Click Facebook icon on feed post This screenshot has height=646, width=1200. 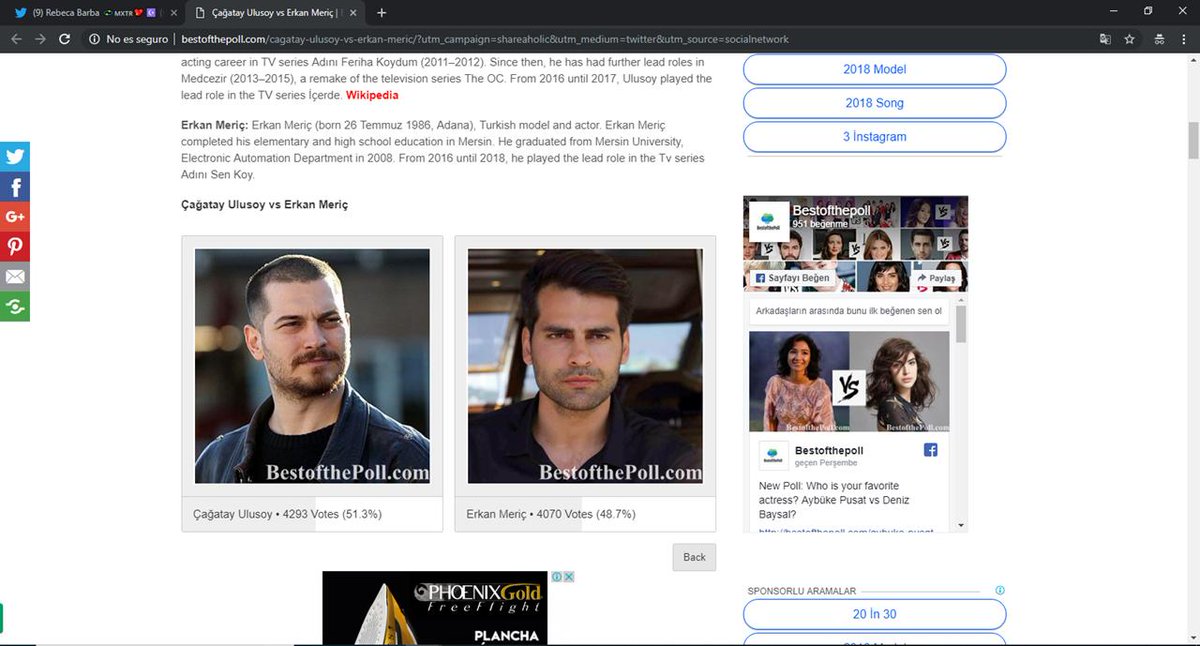931,451
